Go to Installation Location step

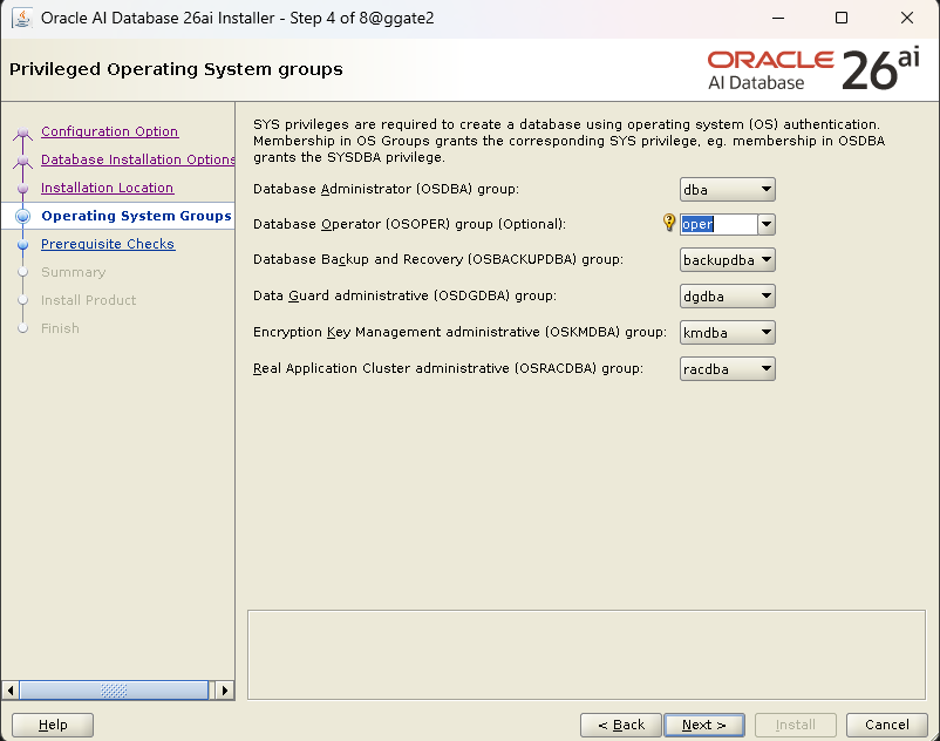click(x=107, y=188)
